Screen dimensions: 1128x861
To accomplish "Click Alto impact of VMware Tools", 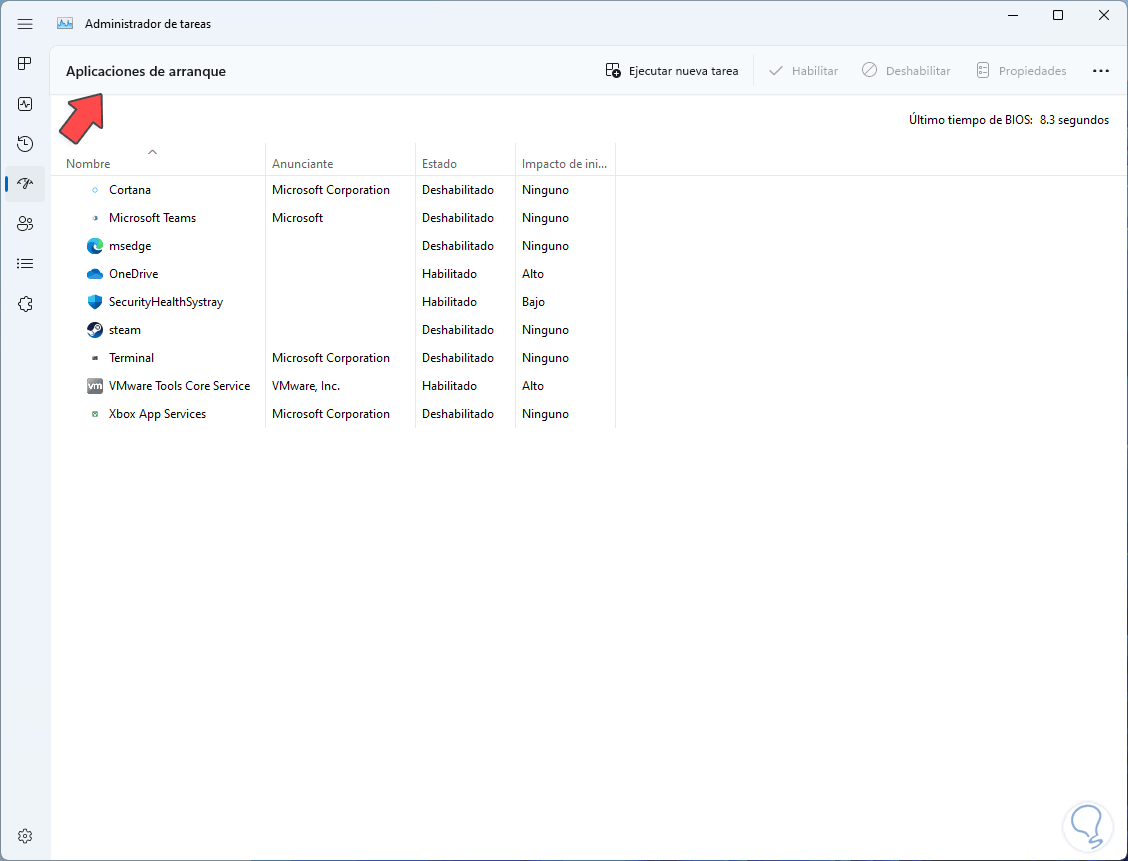I will tap(532, 386).
